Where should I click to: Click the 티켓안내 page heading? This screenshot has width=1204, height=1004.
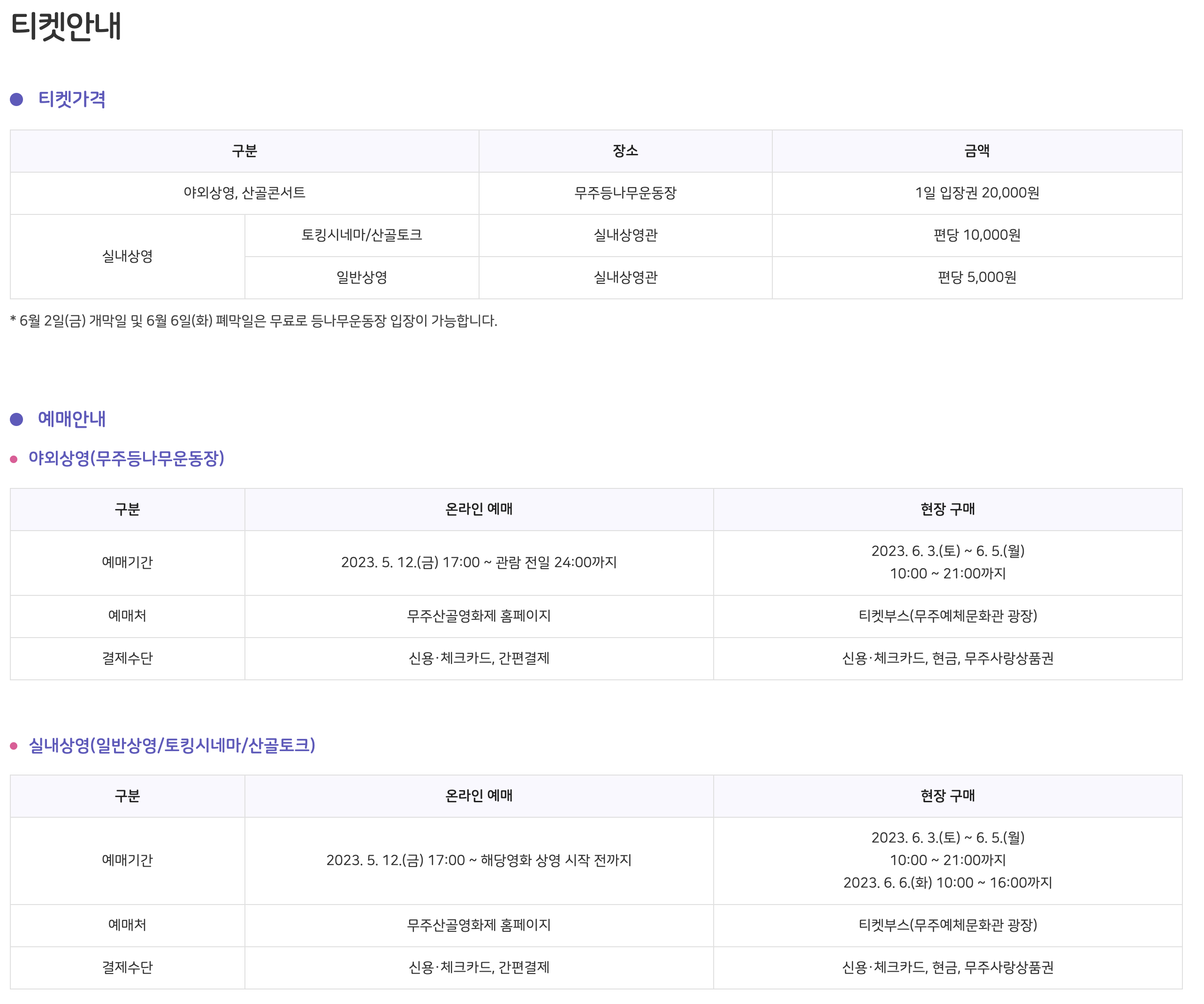(66, 26)
